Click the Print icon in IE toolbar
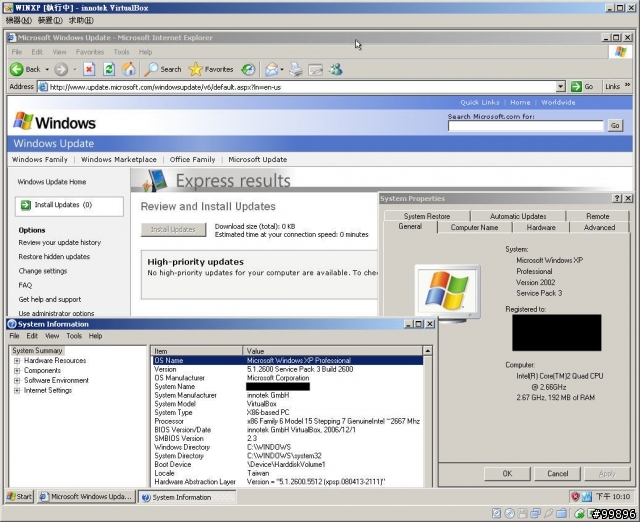This screenshot has width=640, height=522. click(x=296, y=69)
